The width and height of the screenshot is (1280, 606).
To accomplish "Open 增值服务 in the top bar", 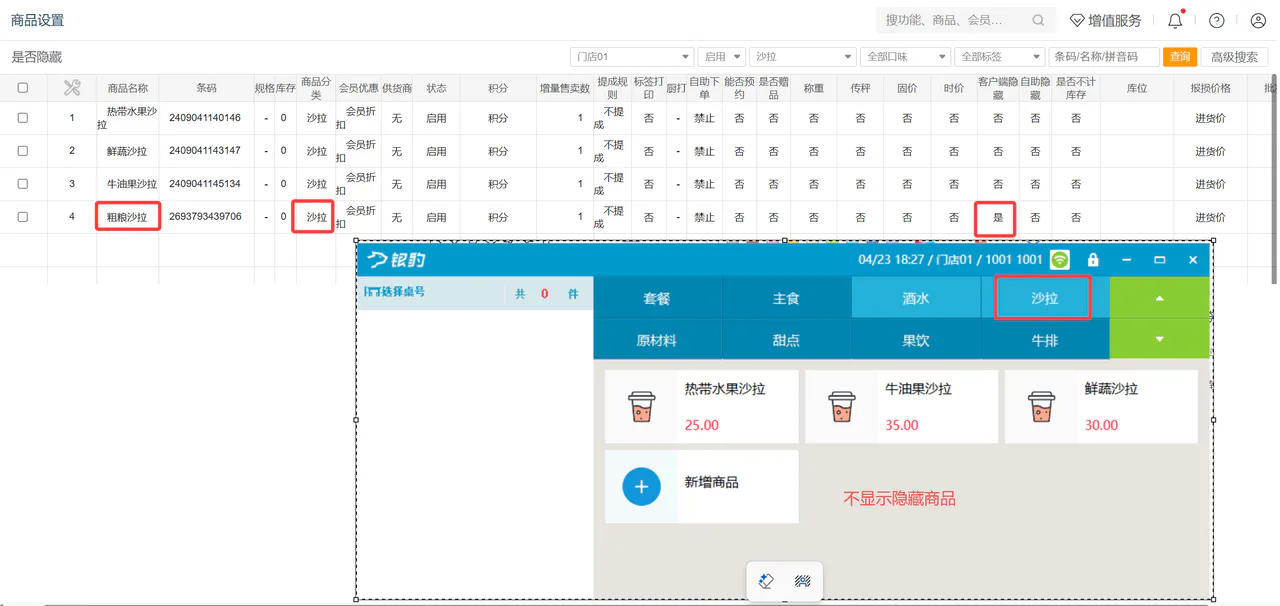I will [1105, 20].
